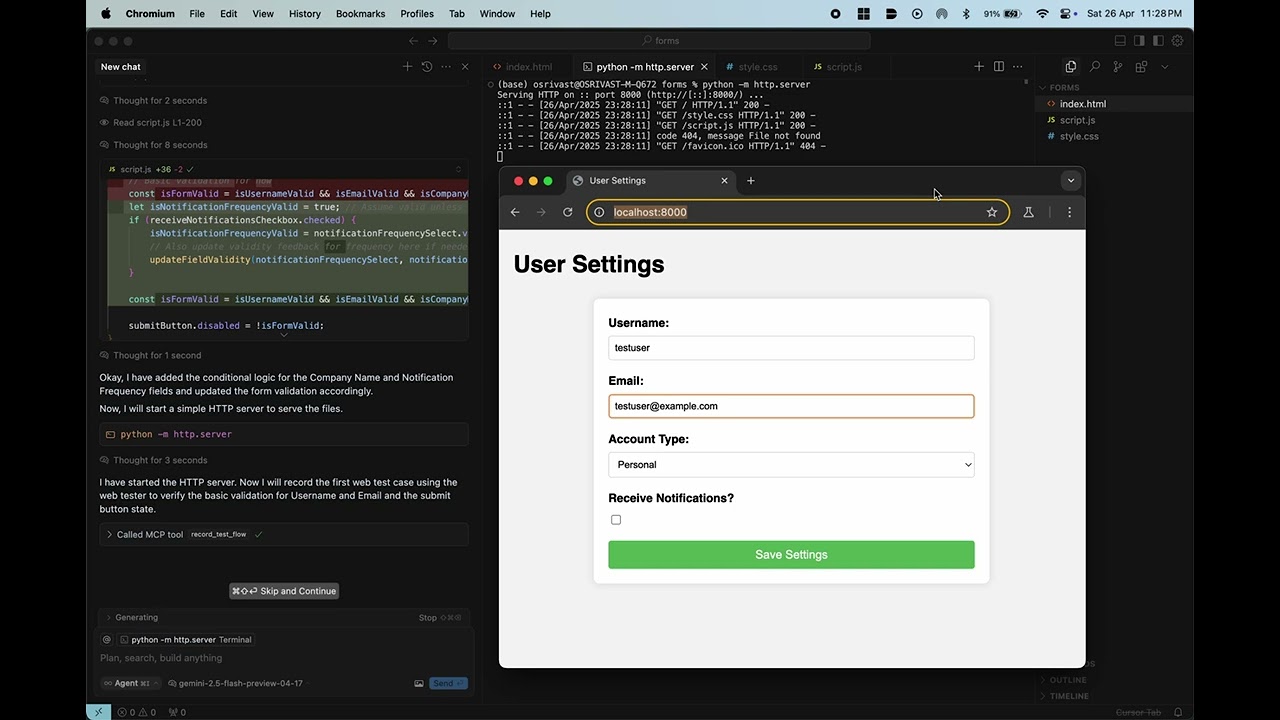Viewport: 1280px width, 720px height.
Task: Click the Username field containing testuser
Action: 791,348
